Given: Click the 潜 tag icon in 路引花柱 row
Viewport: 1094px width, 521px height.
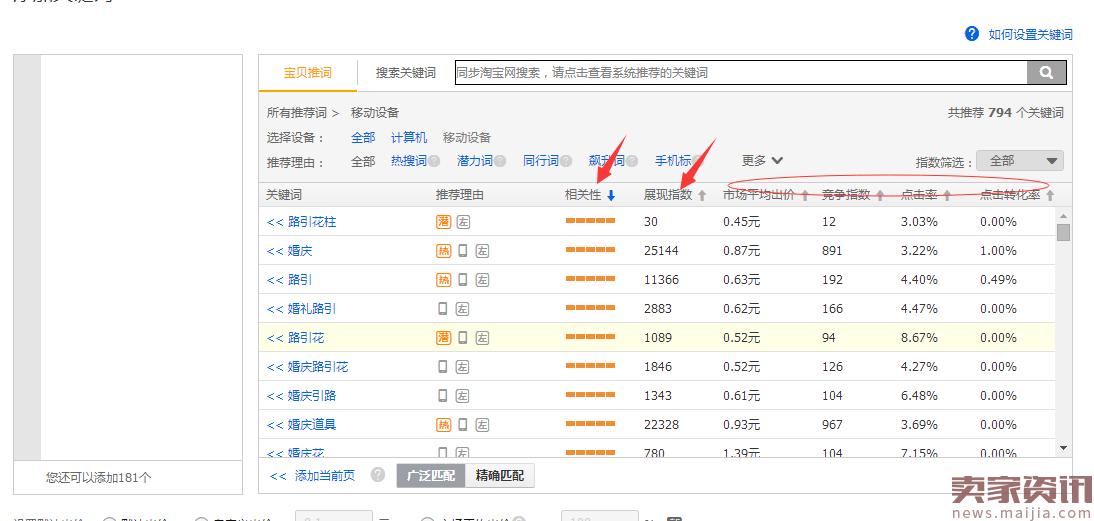Looking at the screenshot, I should (443, 222).
